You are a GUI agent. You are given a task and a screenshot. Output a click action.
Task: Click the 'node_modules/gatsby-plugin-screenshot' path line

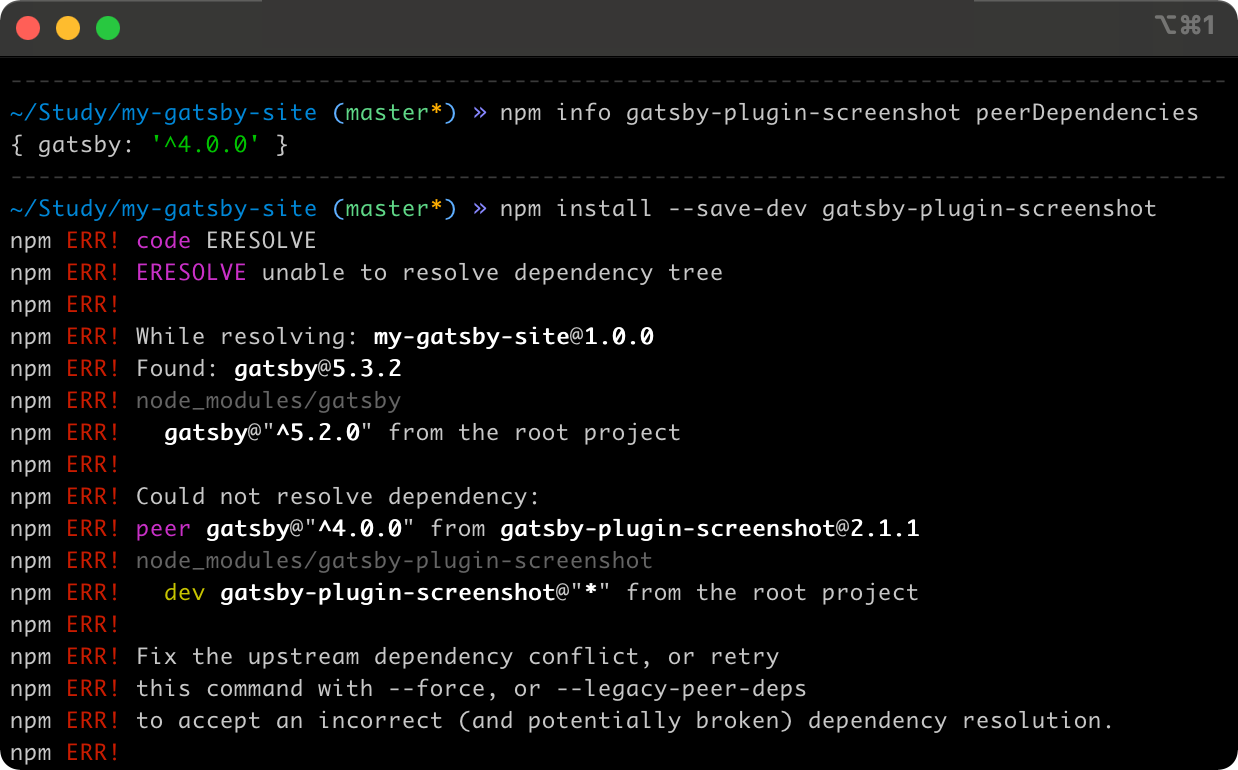394,561
